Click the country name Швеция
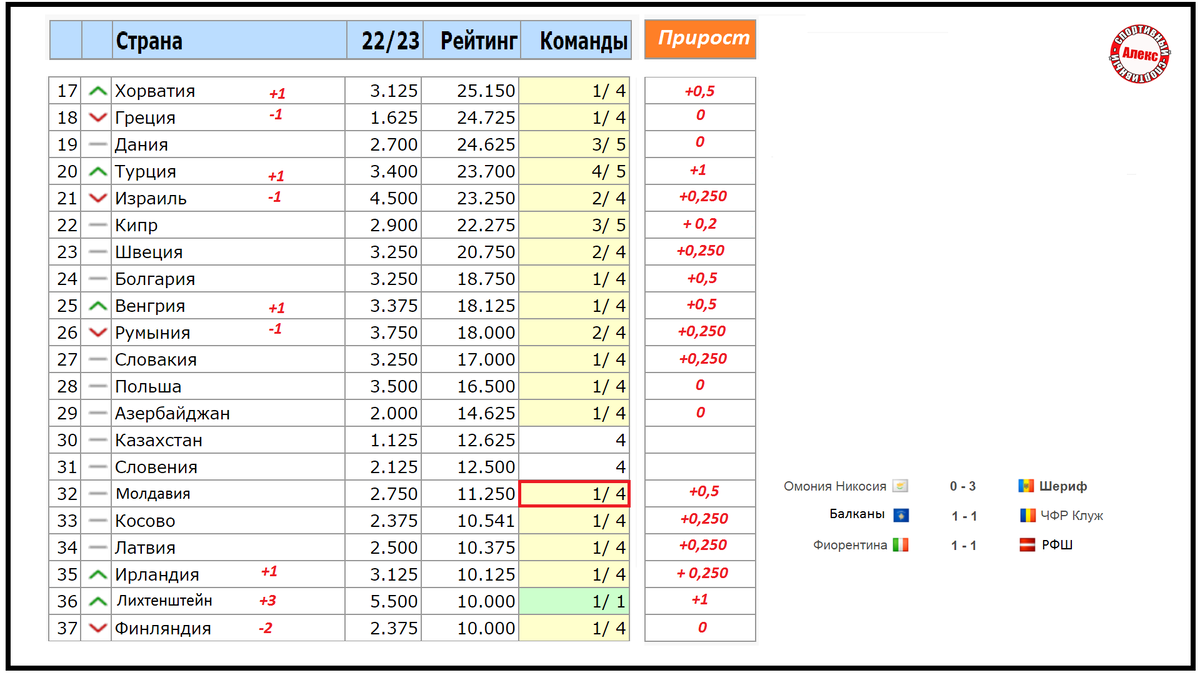The width and height of the screenshot is (1200, 675). click(149, 252)
